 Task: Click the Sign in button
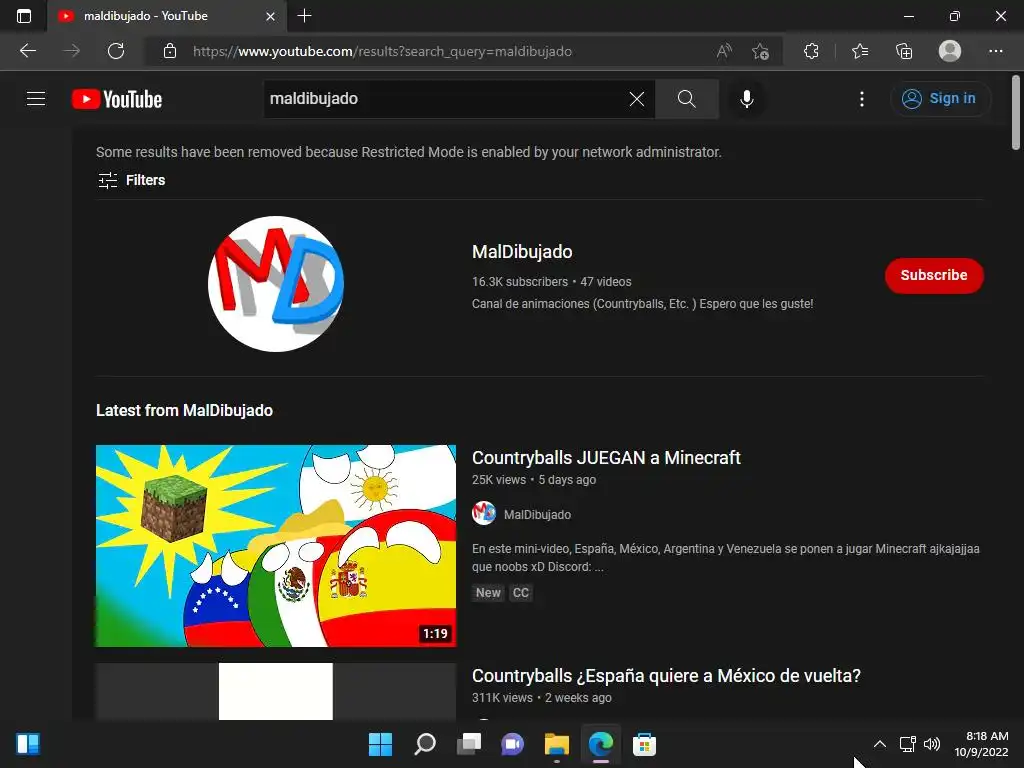(x=940, y=99)
